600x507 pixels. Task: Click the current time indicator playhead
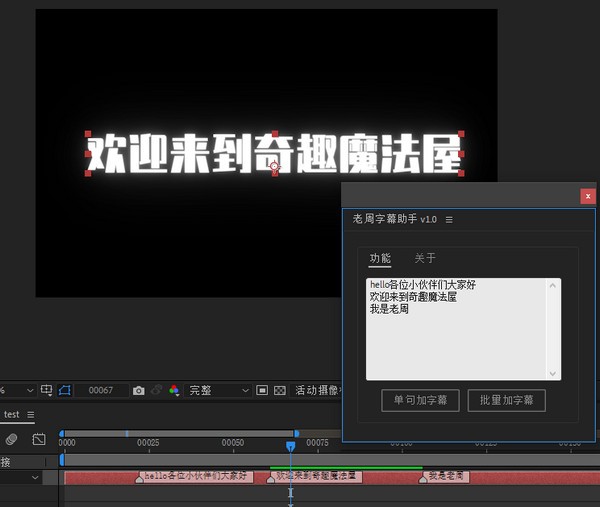point(291,446)
